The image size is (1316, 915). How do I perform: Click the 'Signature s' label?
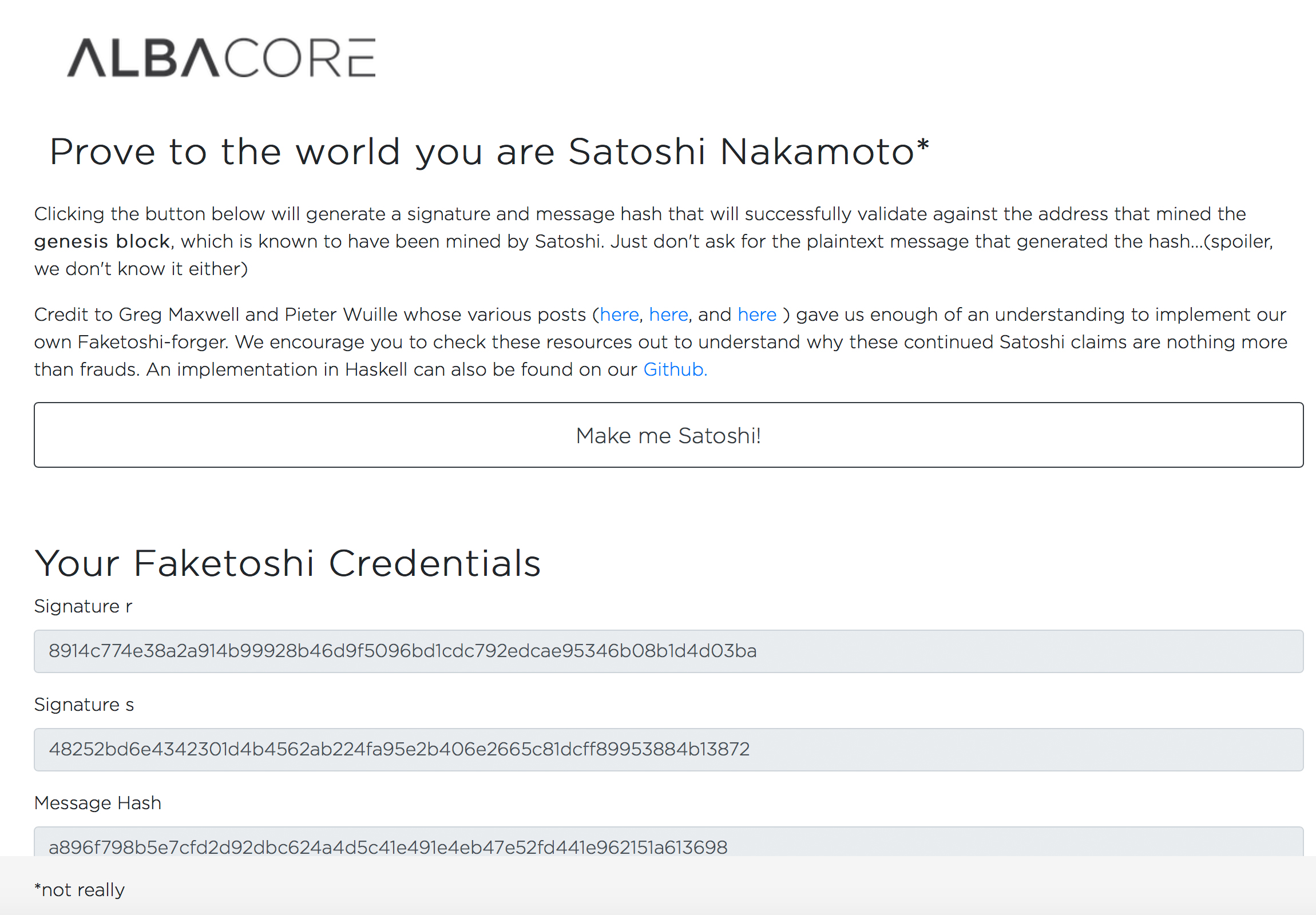[x=84, y=705]
